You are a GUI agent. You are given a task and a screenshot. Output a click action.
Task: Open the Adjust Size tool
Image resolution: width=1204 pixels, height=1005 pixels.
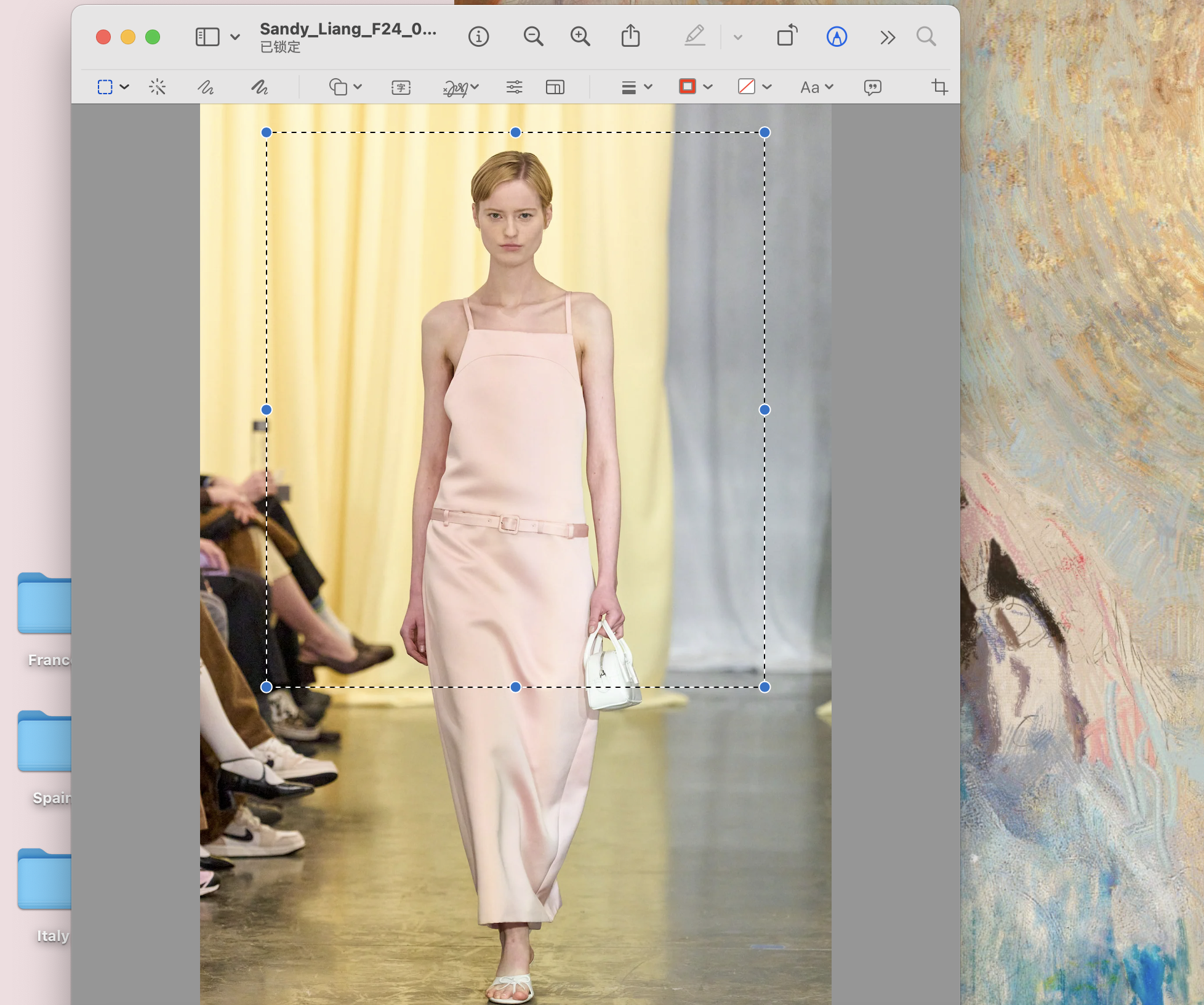[x=555, y=87]
